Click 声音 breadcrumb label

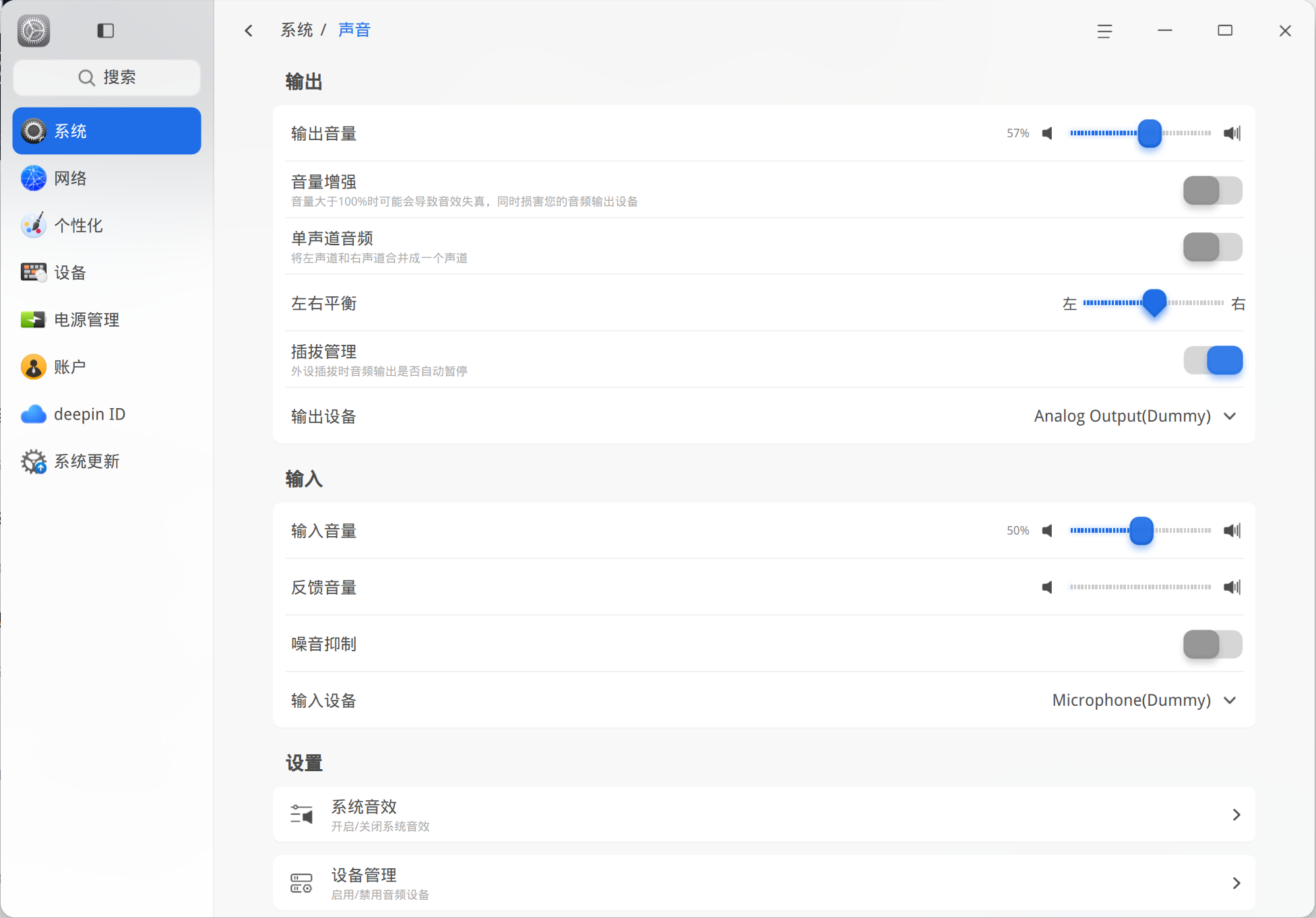tap(354, 30)
